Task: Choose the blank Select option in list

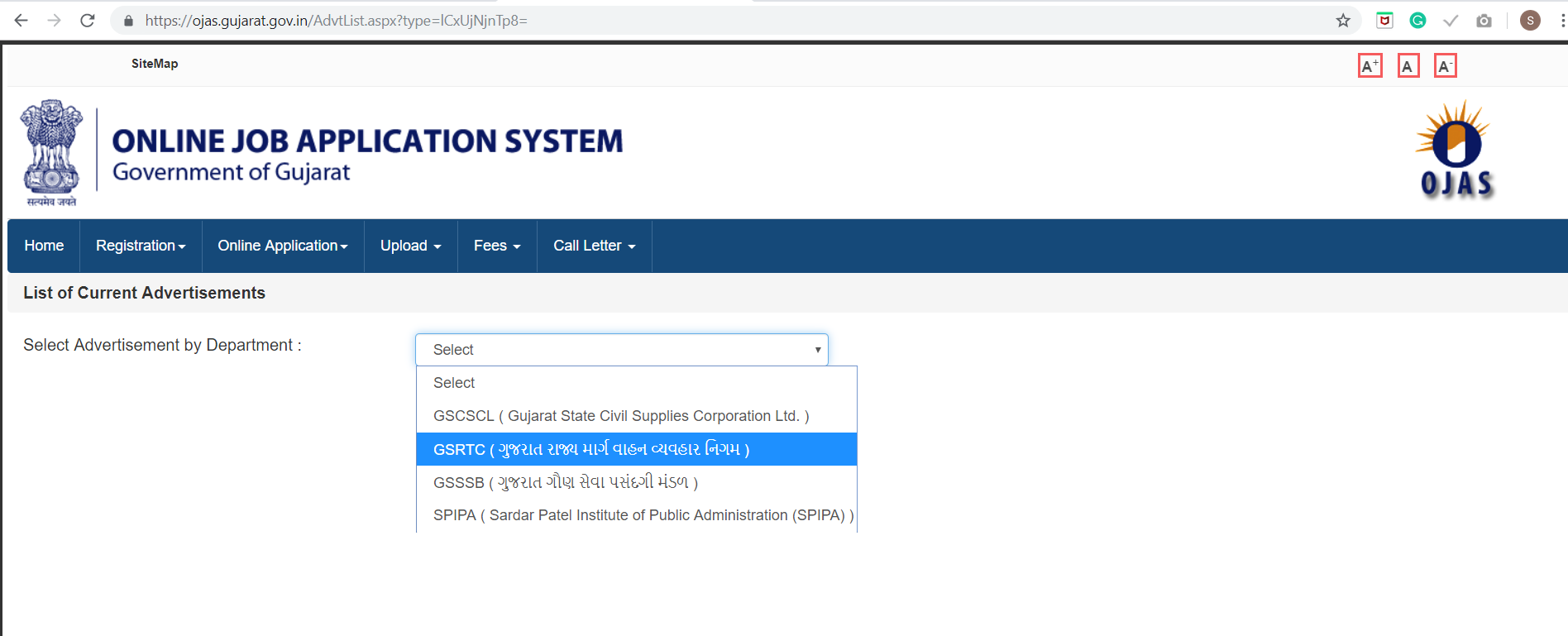Action: click(x=637, y=383)
